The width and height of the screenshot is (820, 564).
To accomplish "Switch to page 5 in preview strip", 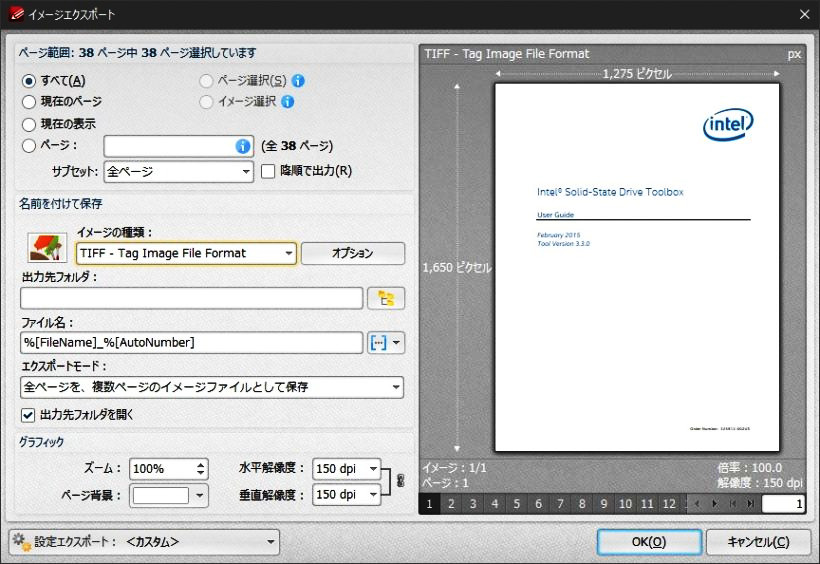I will pyautogui.click(x=517, y=504).
